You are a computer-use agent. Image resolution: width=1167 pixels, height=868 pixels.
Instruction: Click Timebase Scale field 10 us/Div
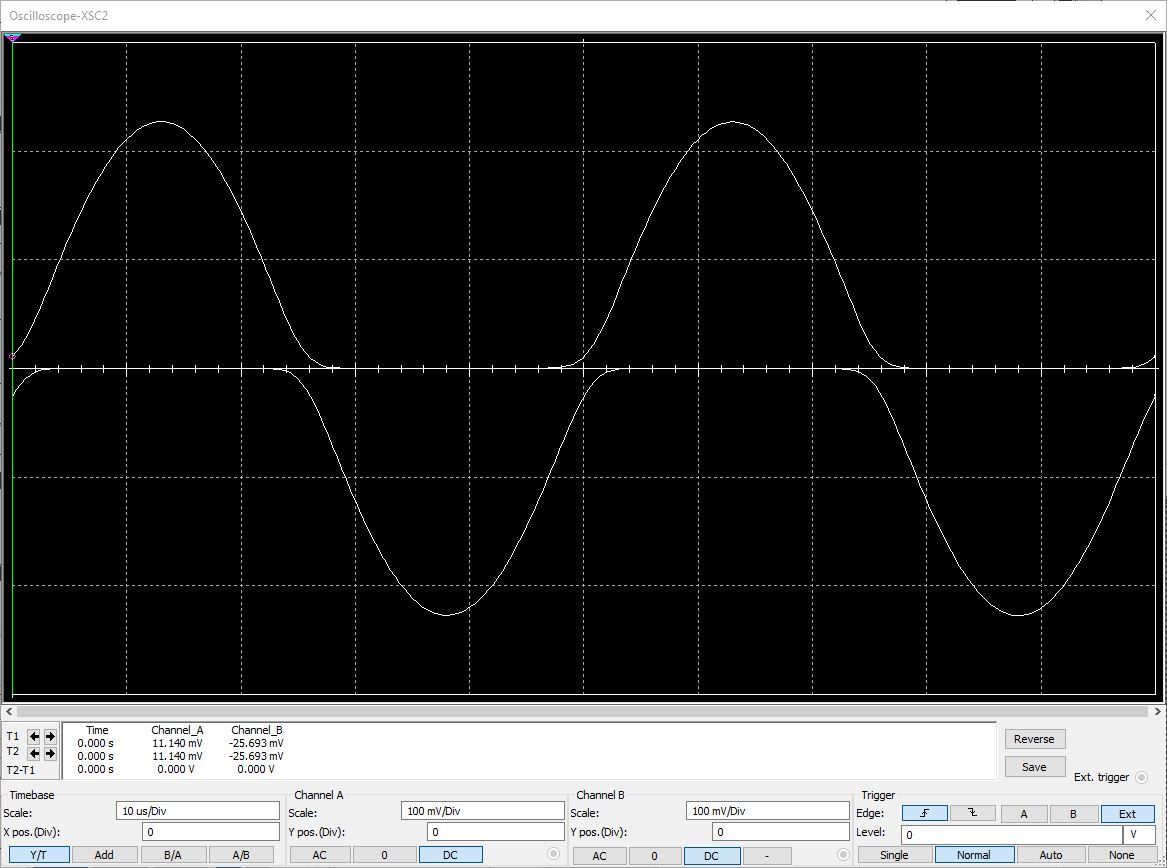[x=198, y=811]
